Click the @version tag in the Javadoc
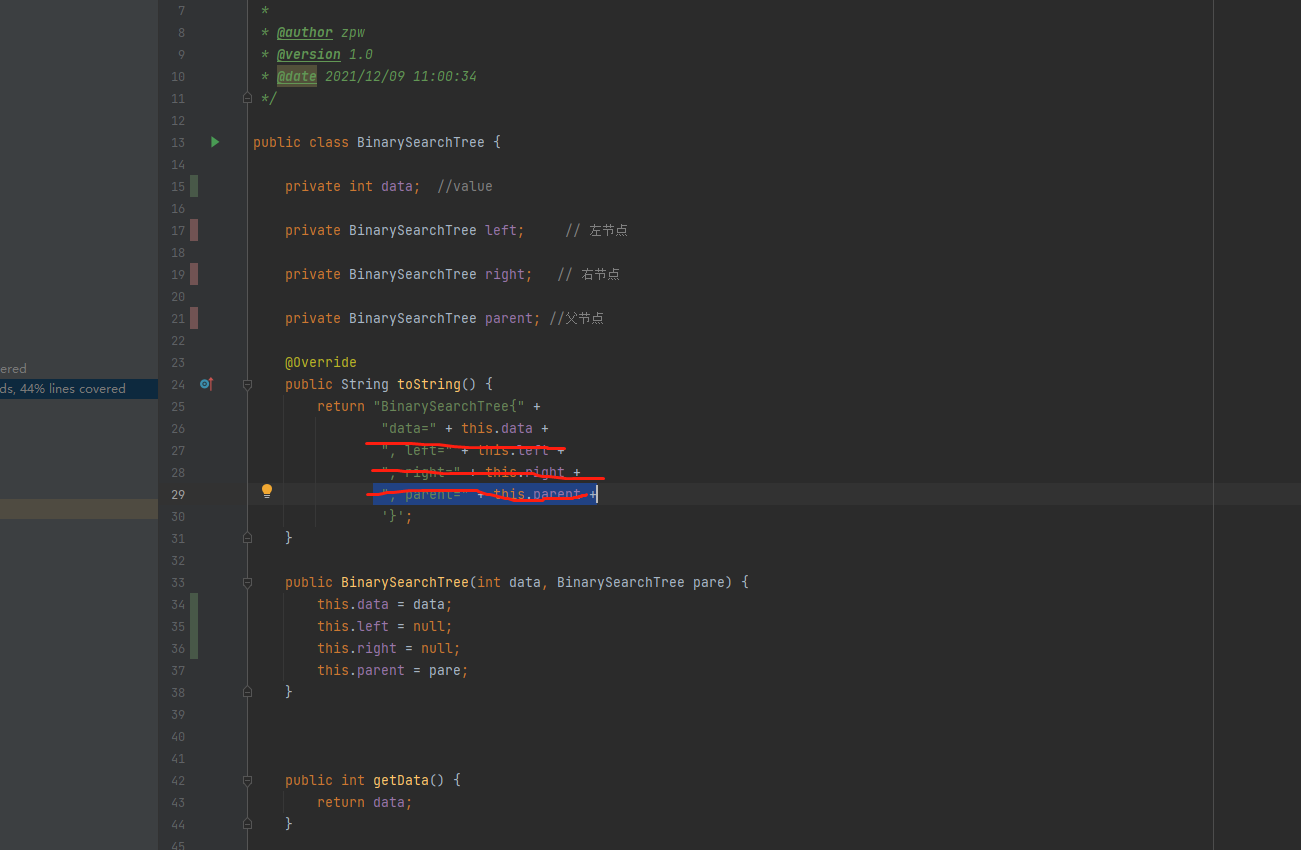Image resolution: width=1301 pixels, height=850 pixels. click(x=309, y=54)
